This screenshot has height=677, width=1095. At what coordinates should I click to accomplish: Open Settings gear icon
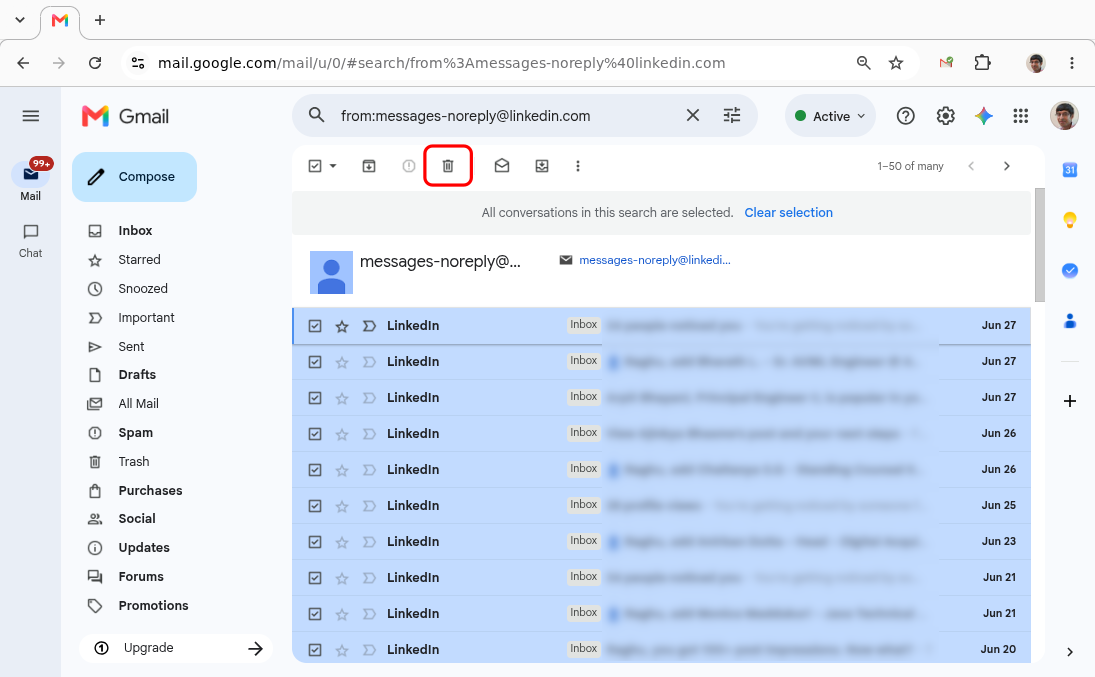point(946,116)
